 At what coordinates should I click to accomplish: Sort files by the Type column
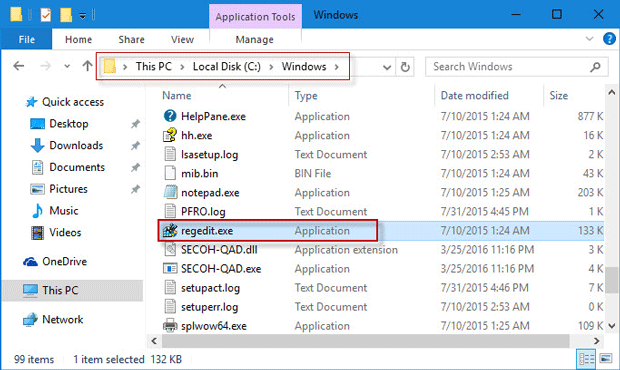(306, 96)
